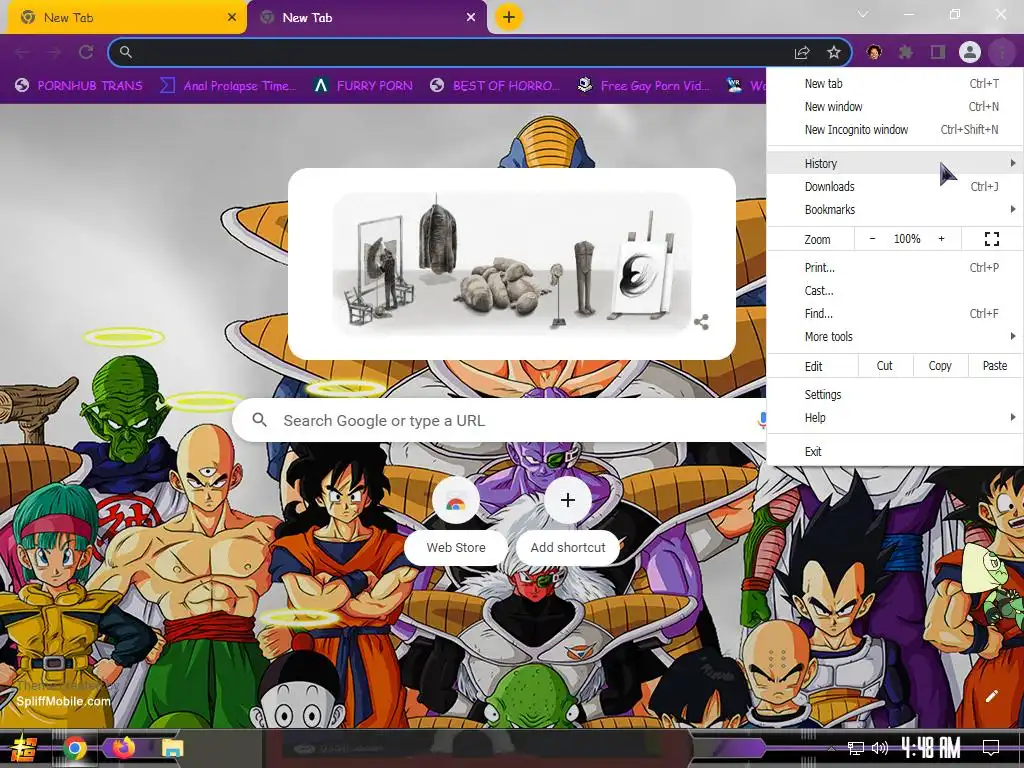Click the Google doodle image

pyautogui.click(x=511, y=264)
